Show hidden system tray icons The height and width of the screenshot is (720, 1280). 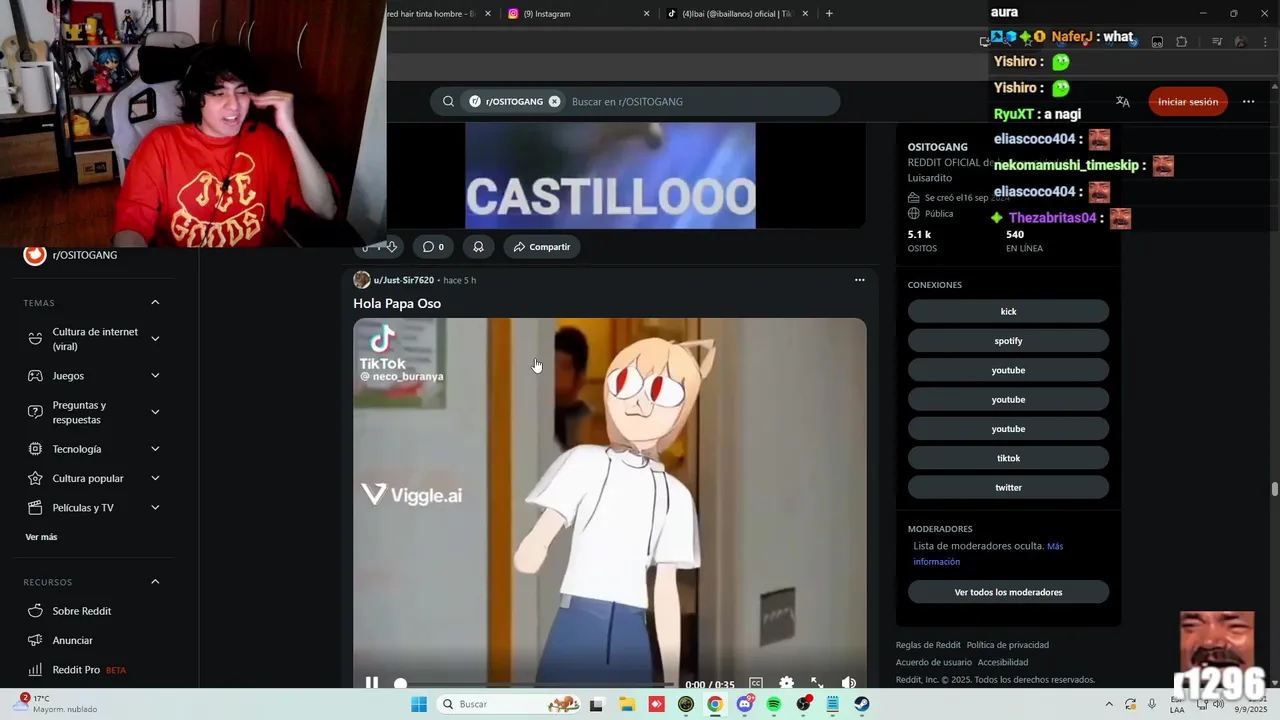1108,704
